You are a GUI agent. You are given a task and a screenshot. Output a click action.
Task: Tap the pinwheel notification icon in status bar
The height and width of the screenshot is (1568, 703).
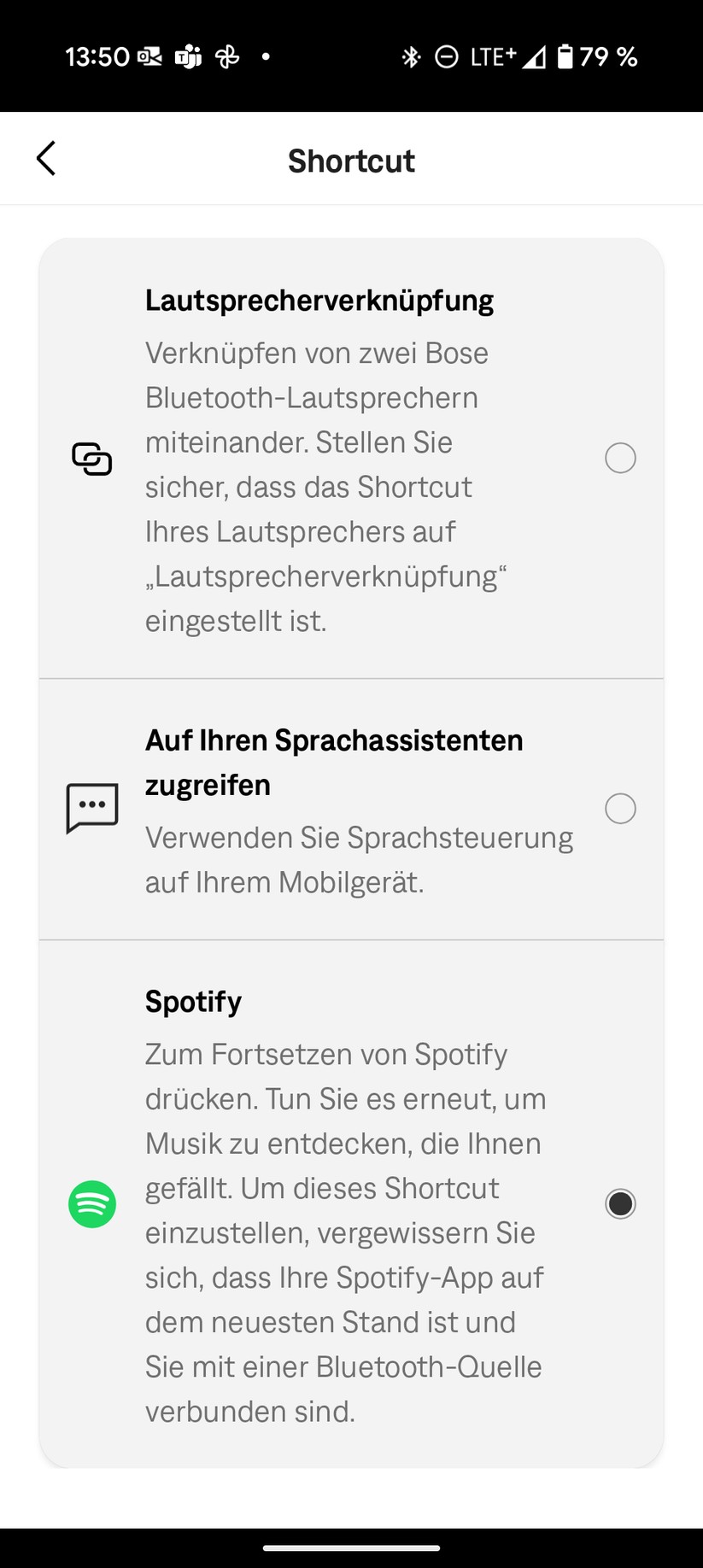227,57
